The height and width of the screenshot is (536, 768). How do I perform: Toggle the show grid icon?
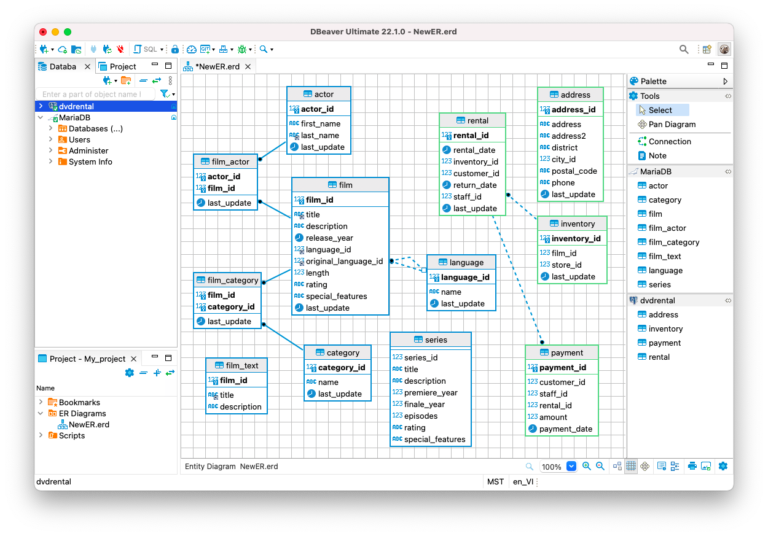(631, 466)
